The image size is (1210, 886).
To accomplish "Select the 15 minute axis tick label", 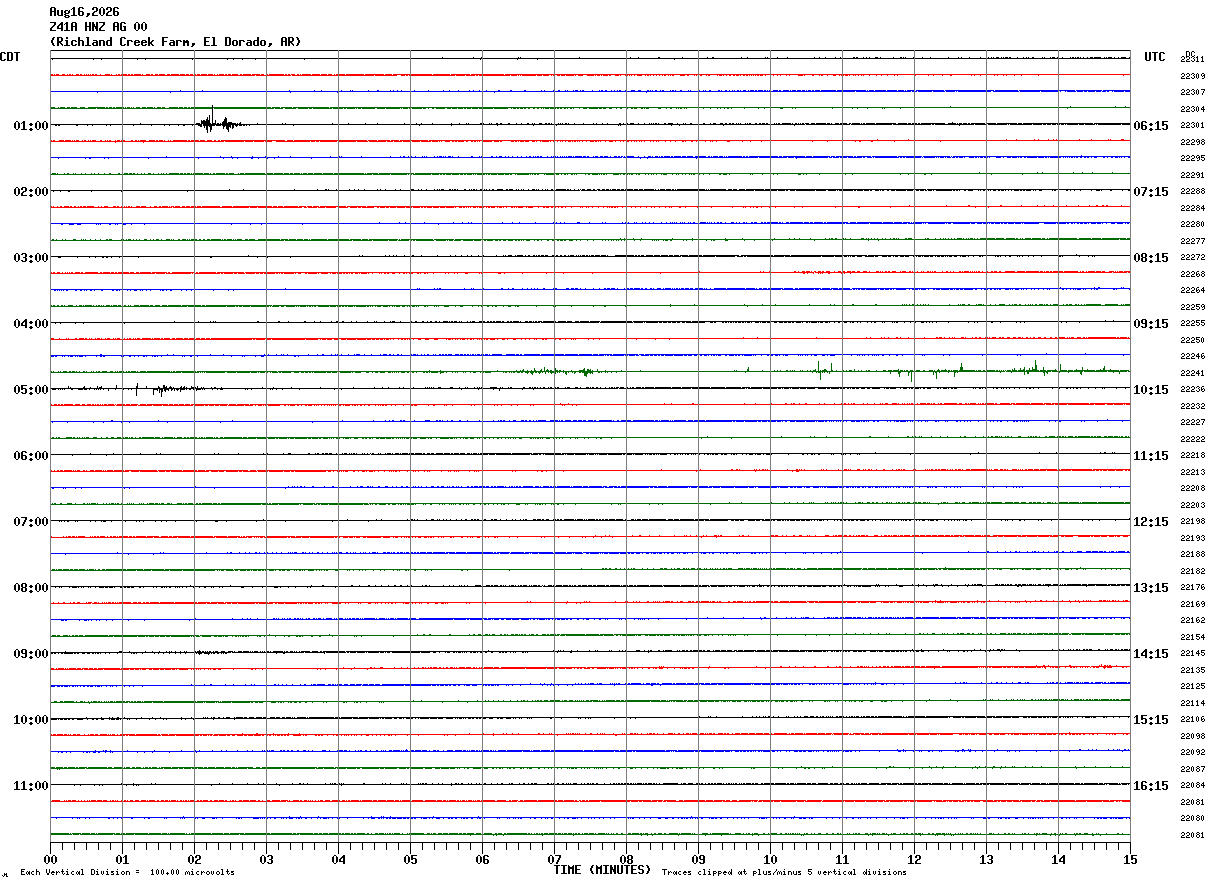I will click(x=1130, y=860).
